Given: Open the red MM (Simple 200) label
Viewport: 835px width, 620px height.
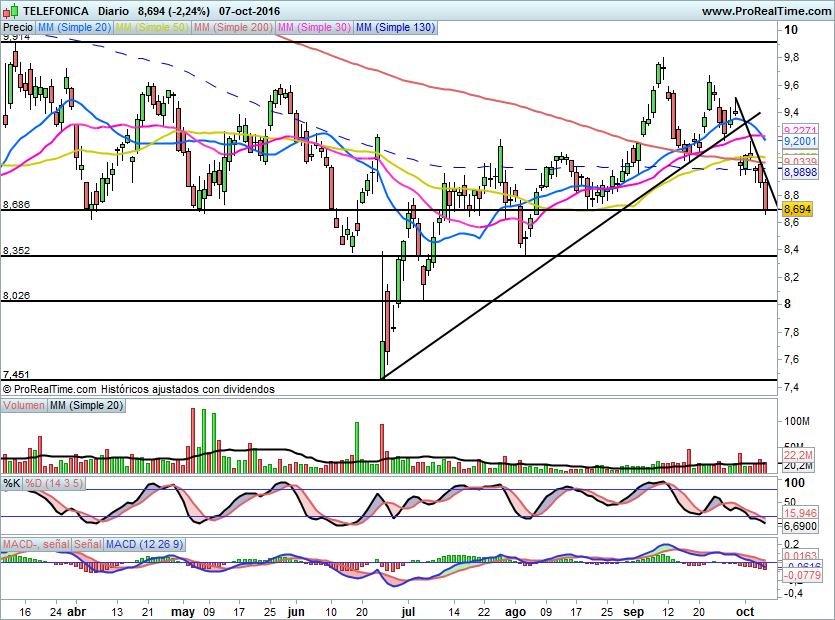Looking at the screenshot, I should coord(233,27).
